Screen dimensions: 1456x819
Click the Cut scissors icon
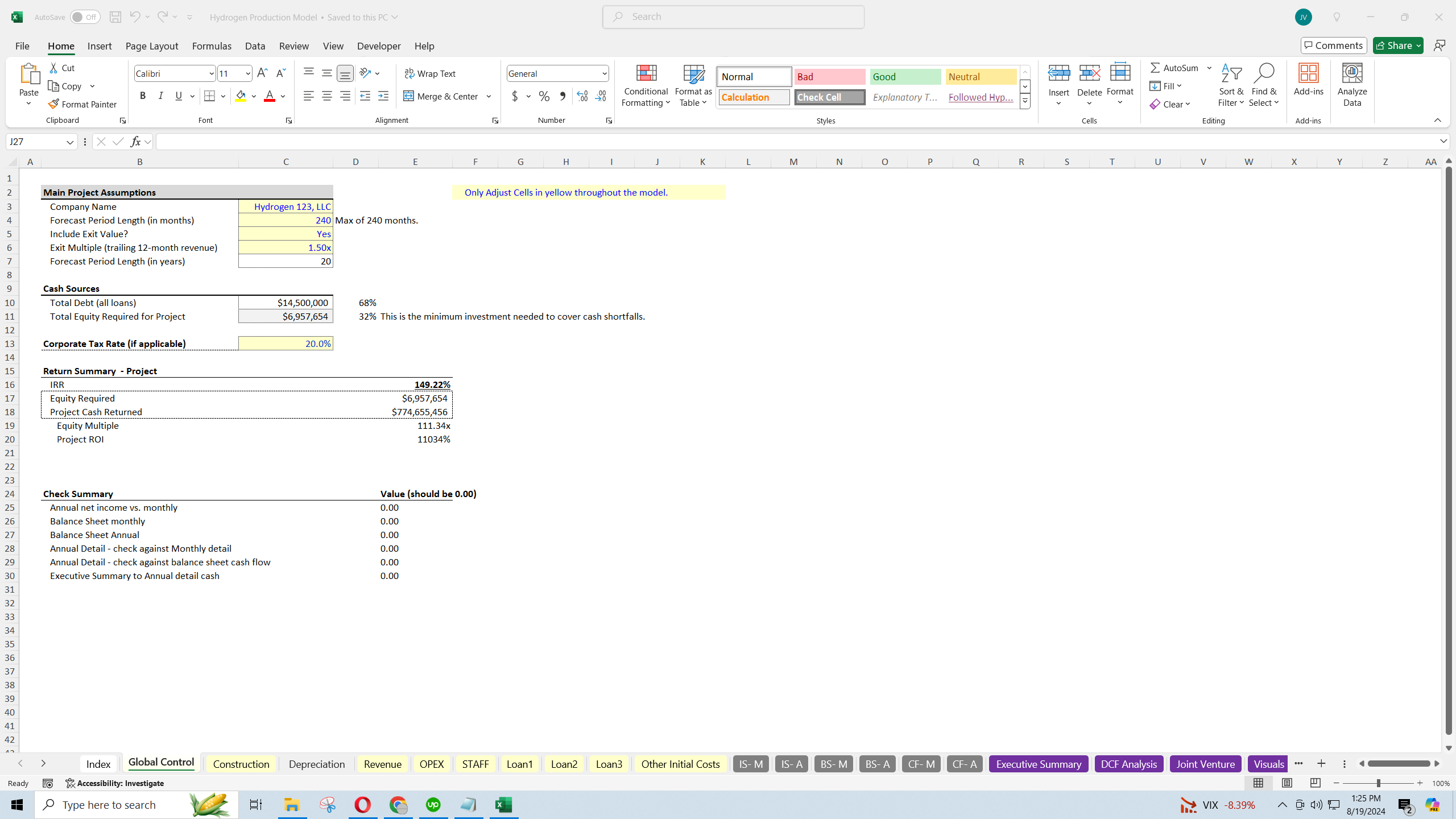point(54,68)
